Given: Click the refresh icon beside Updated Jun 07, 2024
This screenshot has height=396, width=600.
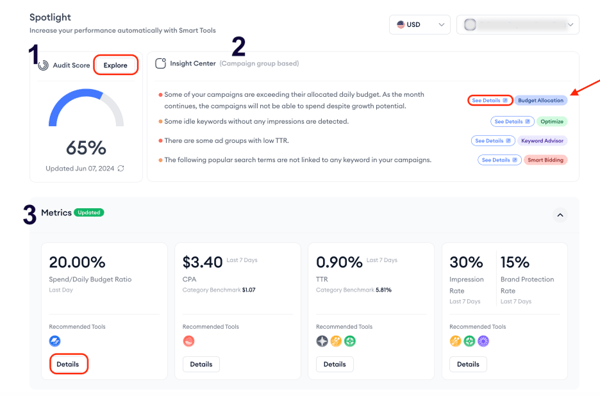Looking at the screenshot, I should [121, 168].
